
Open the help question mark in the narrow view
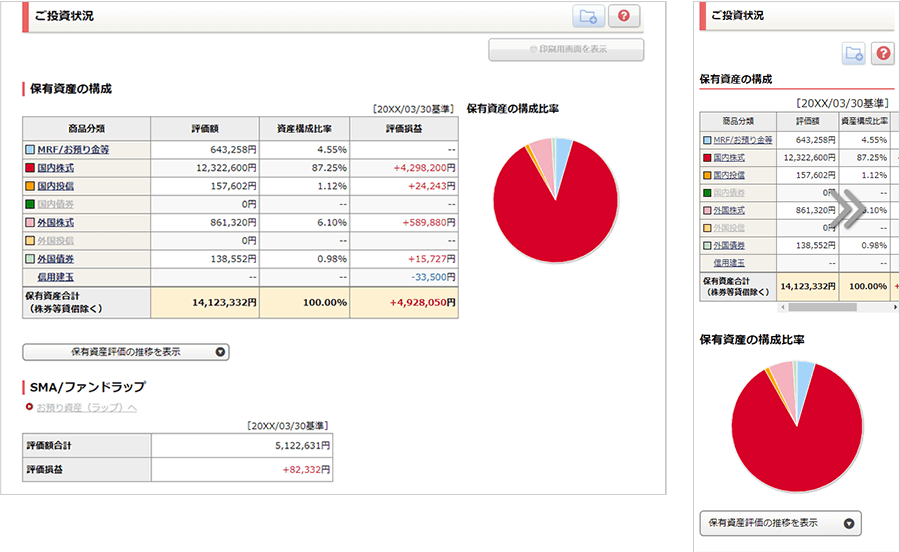(883, 54)
